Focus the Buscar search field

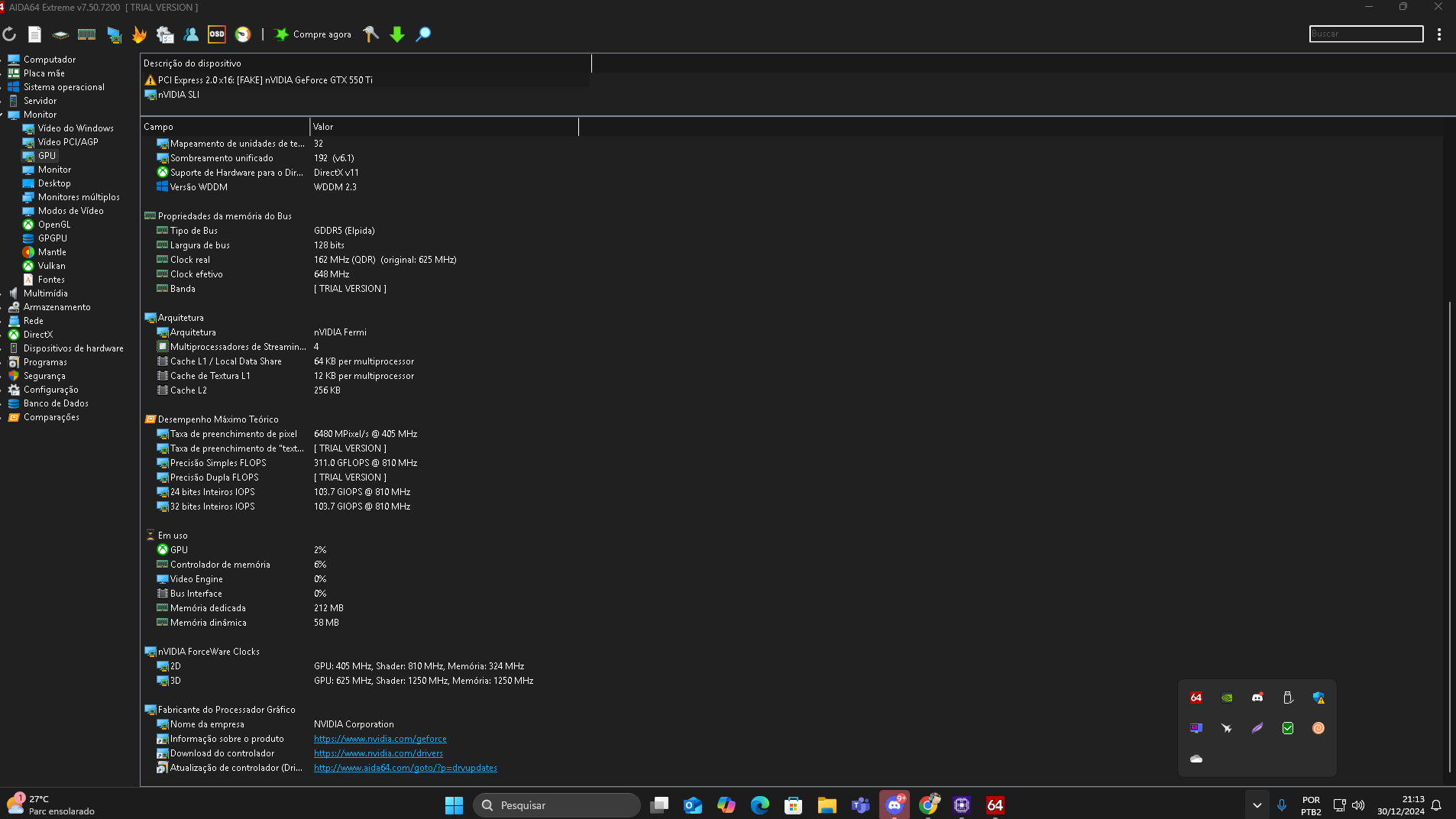(x=1366, y=34)
